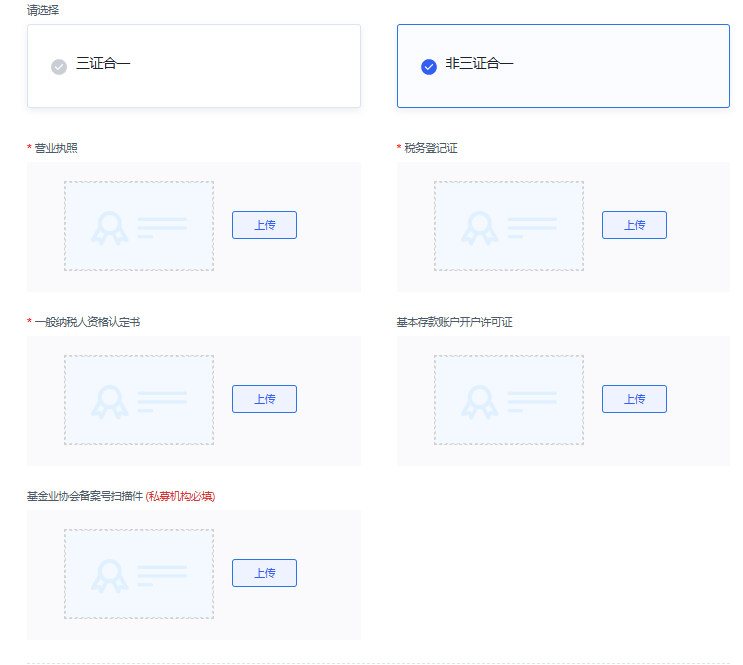
Task: Click the red 私募机构必填 note
Action: pyautogui.click(x=180, y=496)
